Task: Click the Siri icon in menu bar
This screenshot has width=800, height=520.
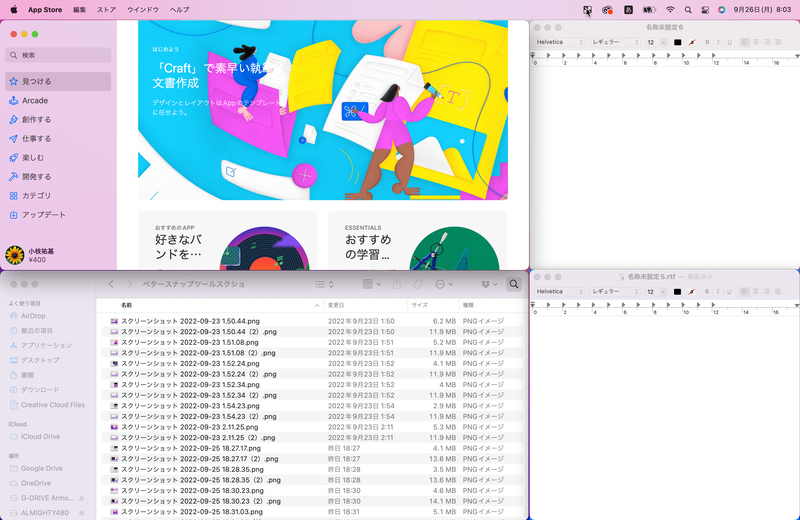Action: click(721, 10)
